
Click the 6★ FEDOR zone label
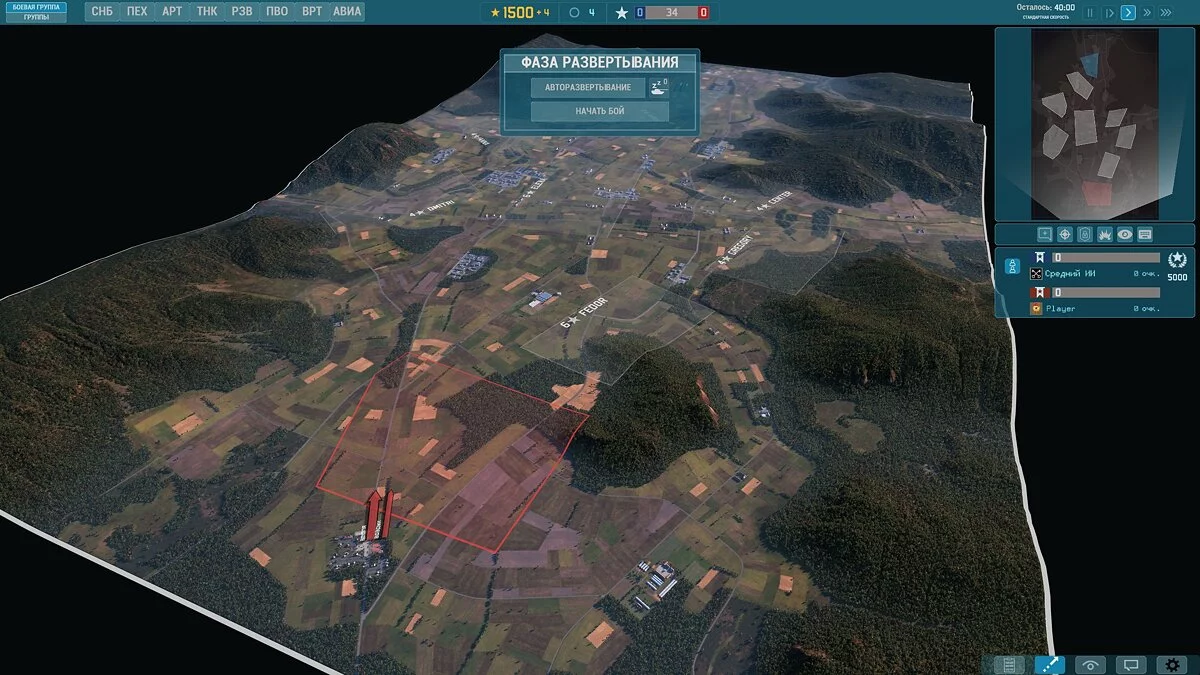(x=584, y=312)
